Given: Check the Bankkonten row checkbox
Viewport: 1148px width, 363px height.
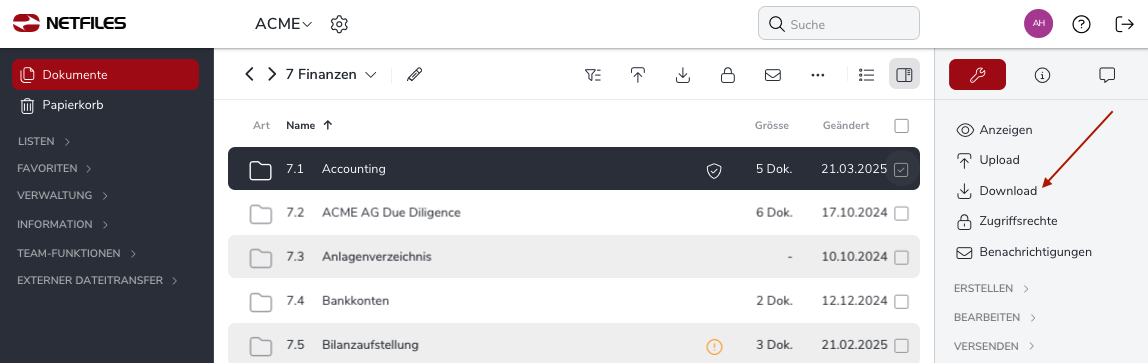Looking at the screenshot, I should pyautogui.click(x=901, y=302).
